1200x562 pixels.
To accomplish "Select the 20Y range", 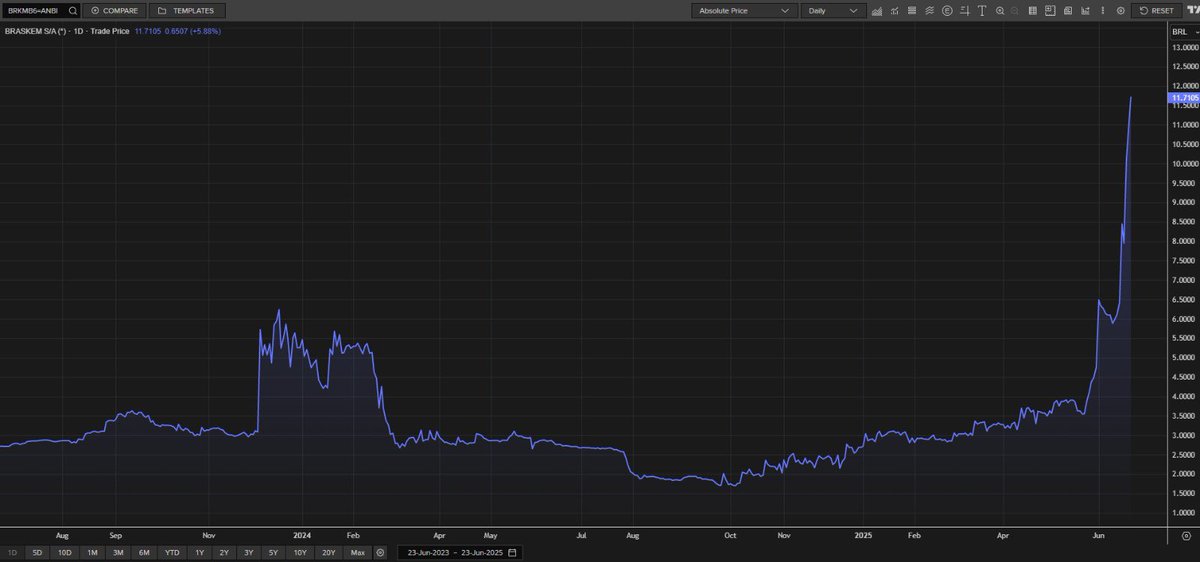I will (x=328, y=552).
